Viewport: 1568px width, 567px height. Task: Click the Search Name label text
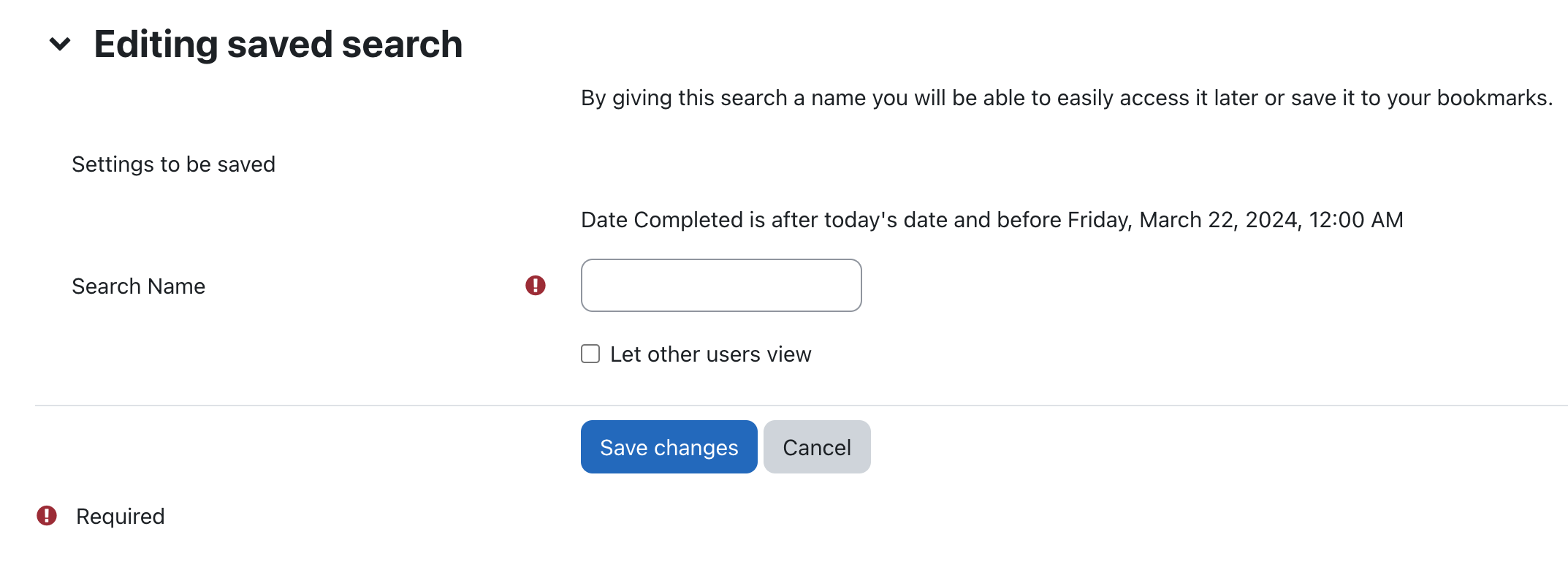pos(138,286)
